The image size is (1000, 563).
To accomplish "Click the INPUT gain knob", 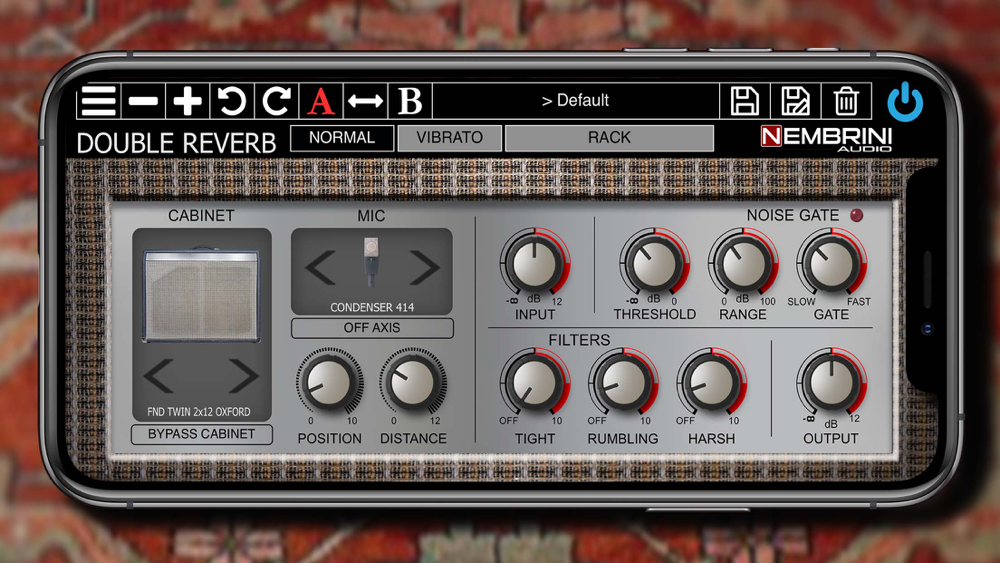I will (x=534, y=263).
